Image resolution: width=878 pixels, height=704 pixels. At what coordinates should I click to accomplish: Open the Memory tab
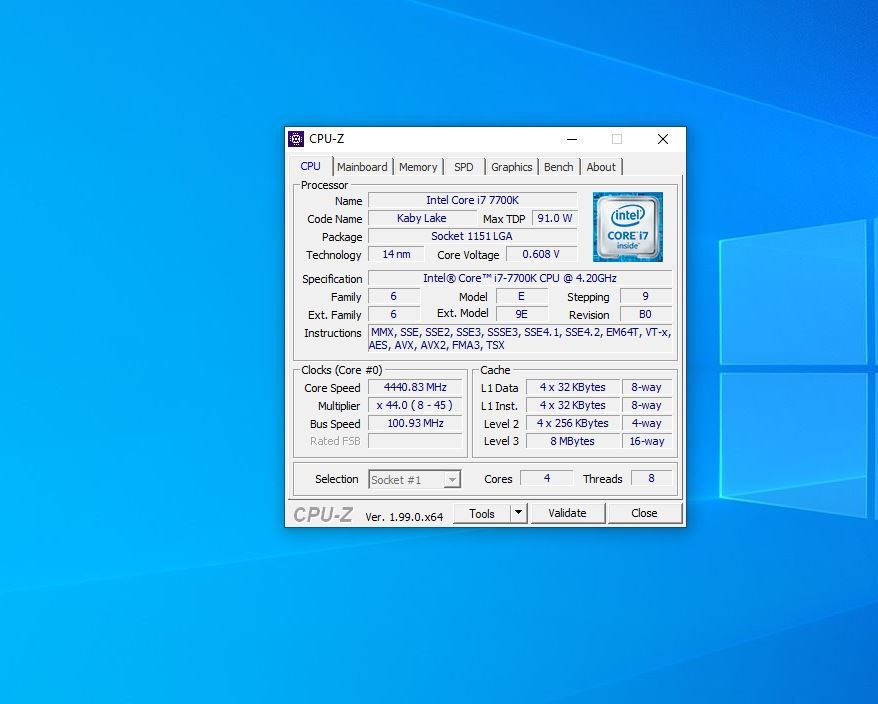tap(418, 167)
